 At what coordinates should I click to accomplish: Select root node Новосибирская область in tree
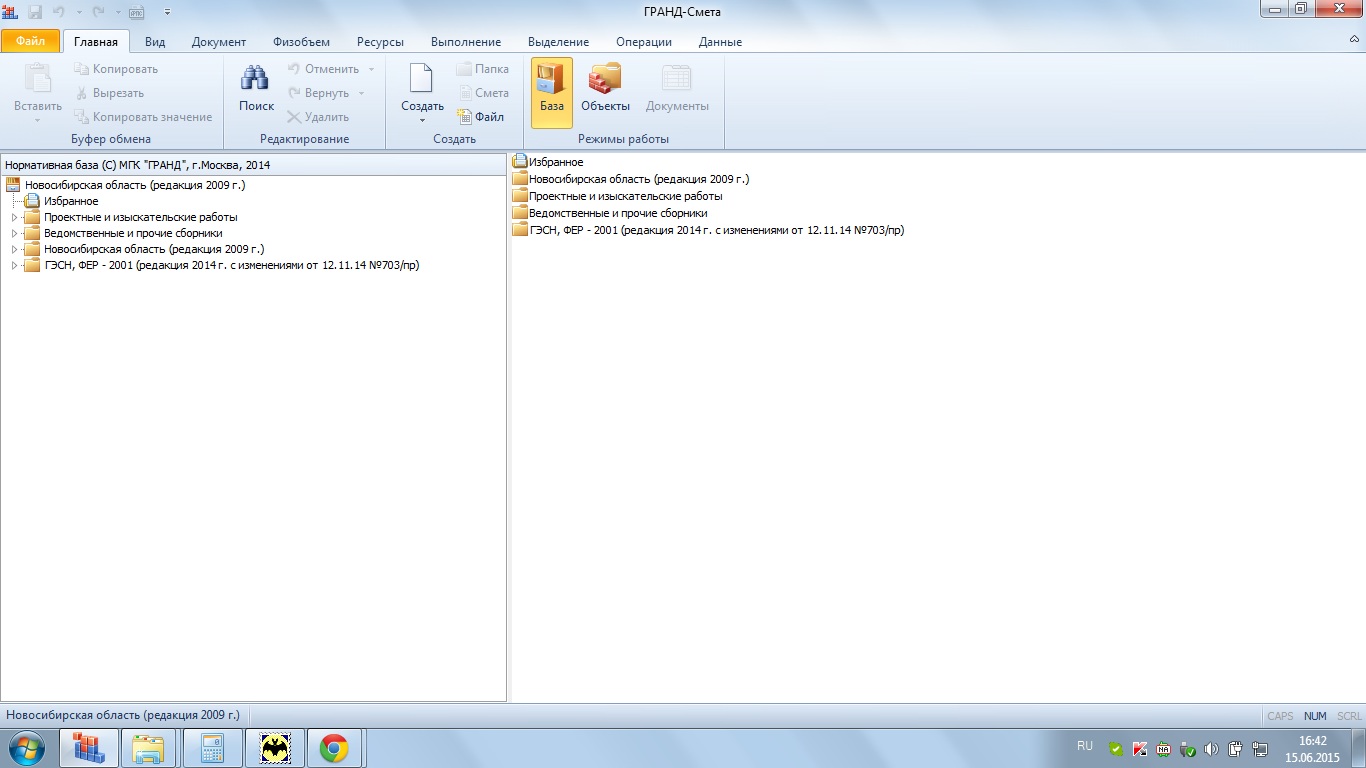[x=135, y=185]
